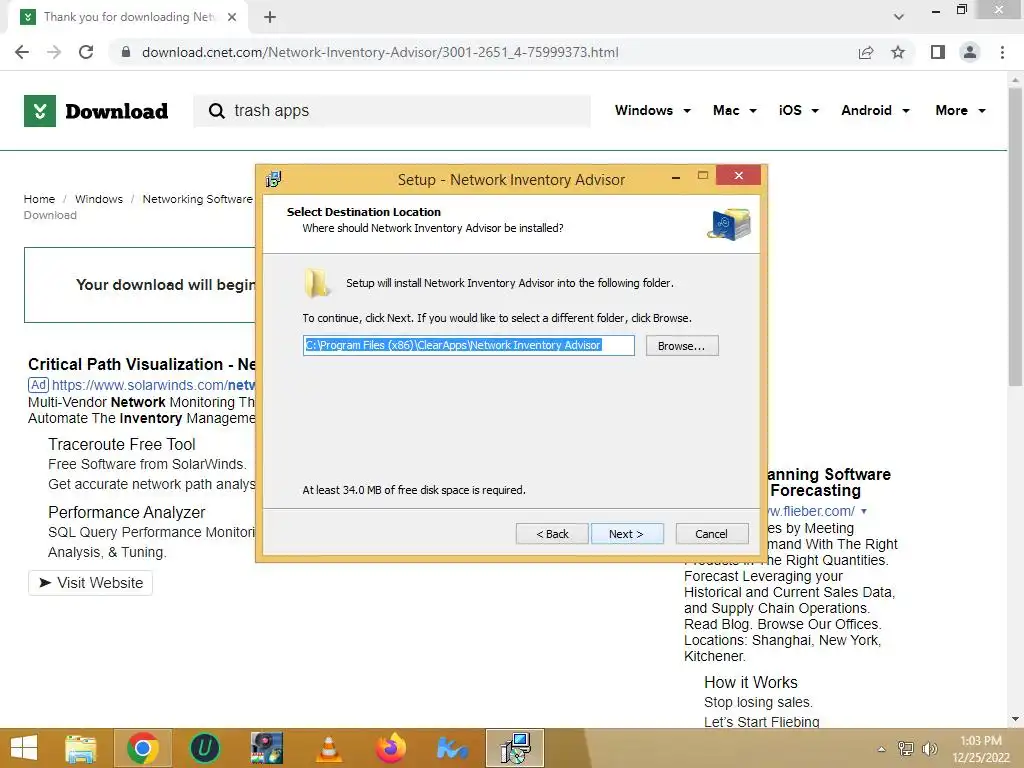Open Networking Software breadcrumb
This screenshot has height=768, width=1024.
tap(197, 199)
